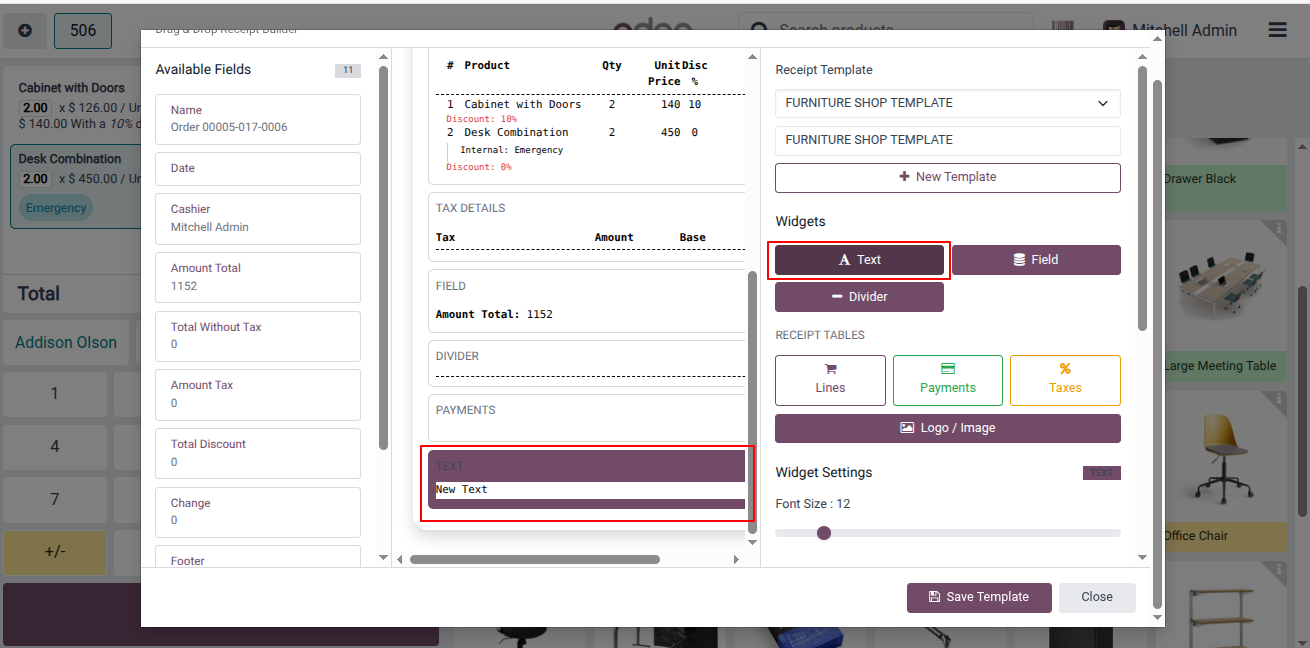Screen dimensions: 1310x648
Task: Click numpad key 1 in POS
Action: (x=55, y=394)
